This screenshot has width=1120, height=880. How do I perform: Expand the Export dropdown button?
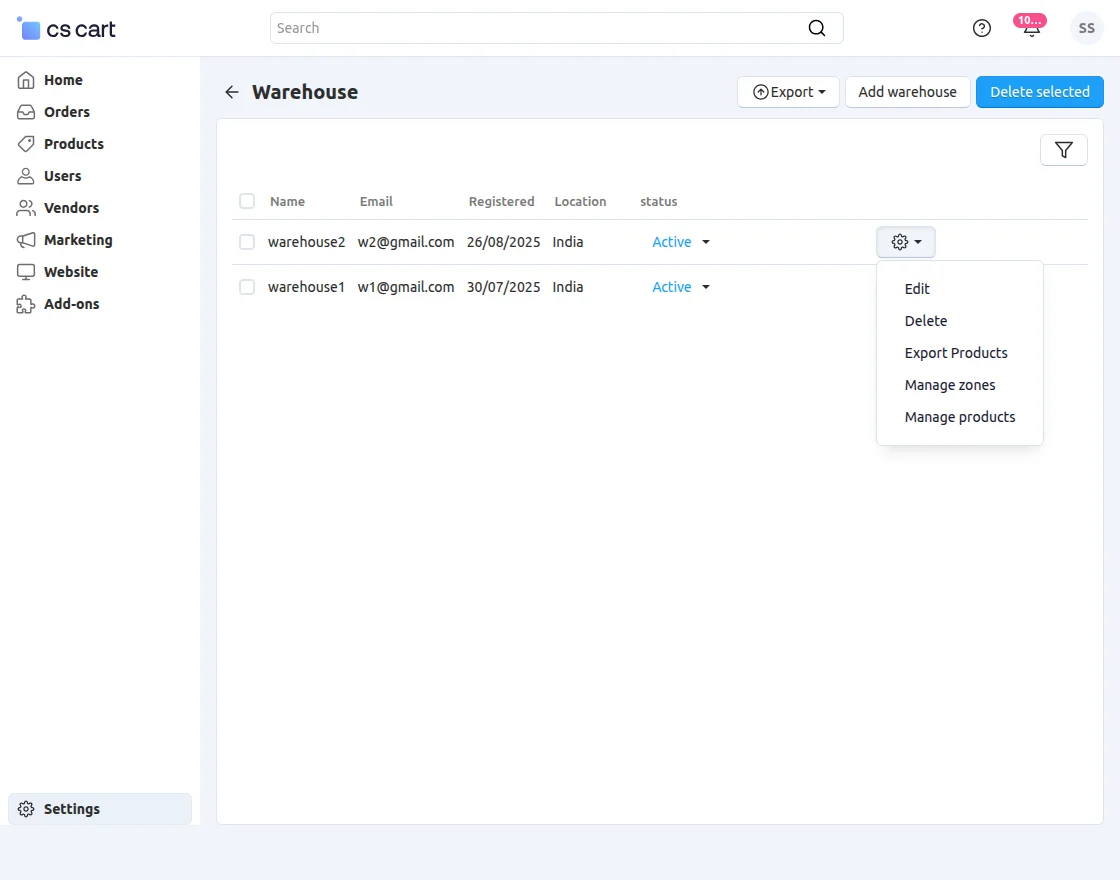click(788, 92)
